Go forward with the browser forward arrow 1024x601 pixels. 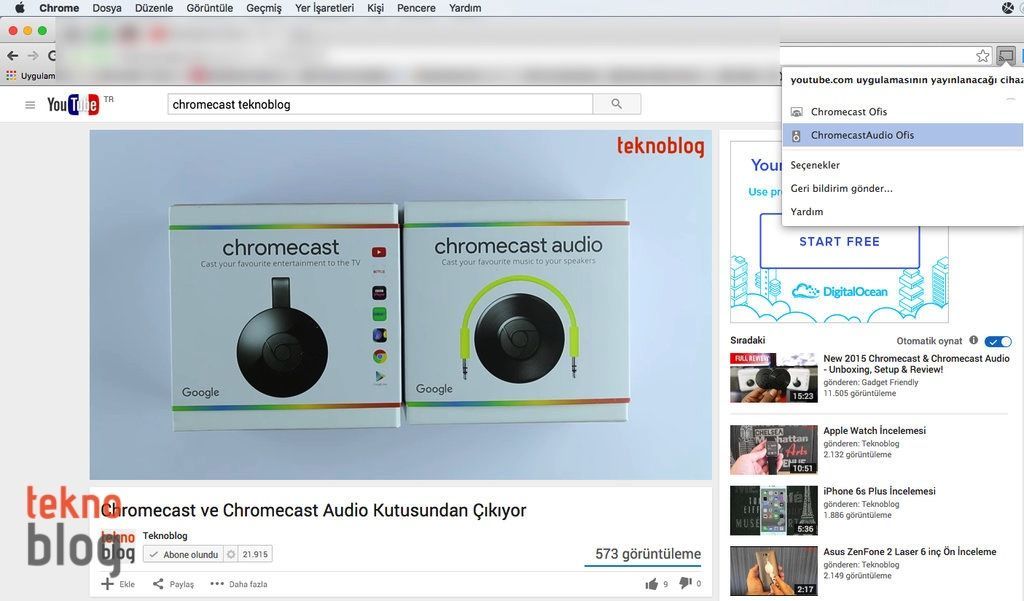tap(33, 56)
